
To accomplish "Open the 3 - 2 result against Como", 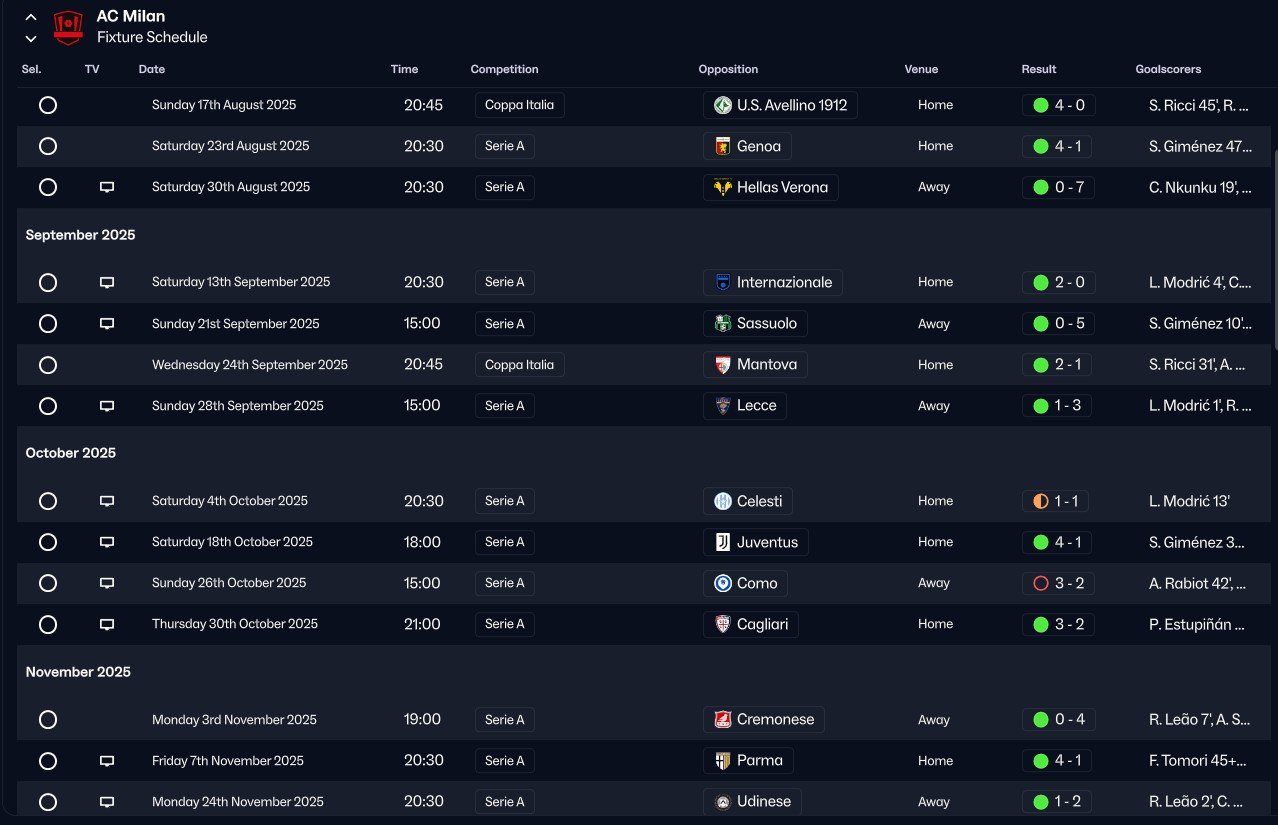I will [x=1069, y=583].
